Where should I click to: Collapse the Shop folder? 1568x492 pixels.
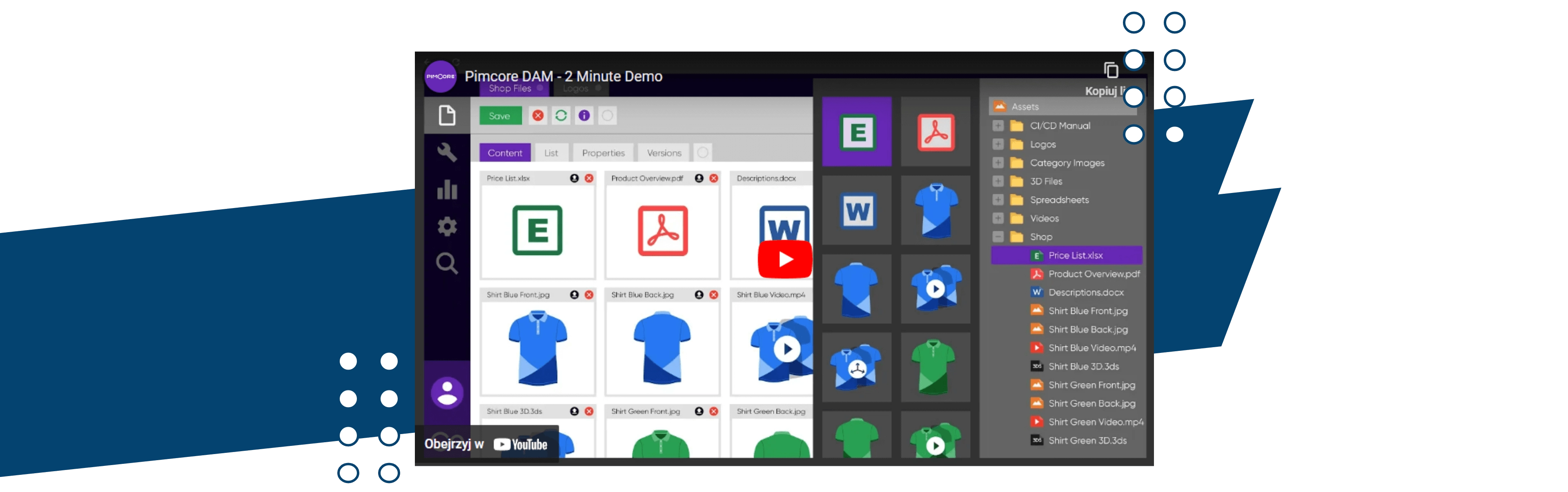click(x=998, y=237)
